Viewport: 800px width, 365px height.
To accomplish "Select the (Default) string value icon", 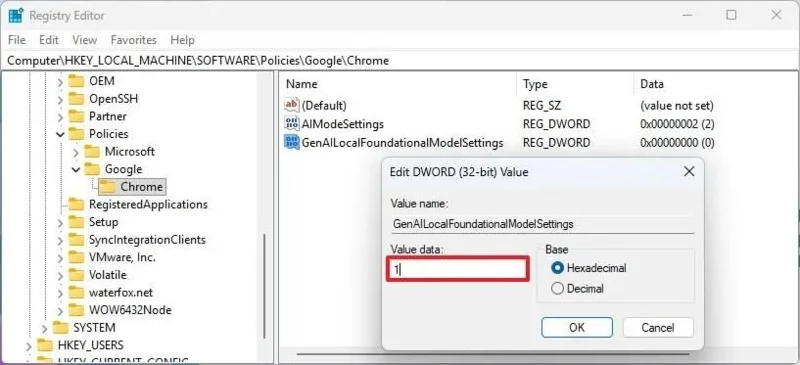I will (x=292, y=106).
